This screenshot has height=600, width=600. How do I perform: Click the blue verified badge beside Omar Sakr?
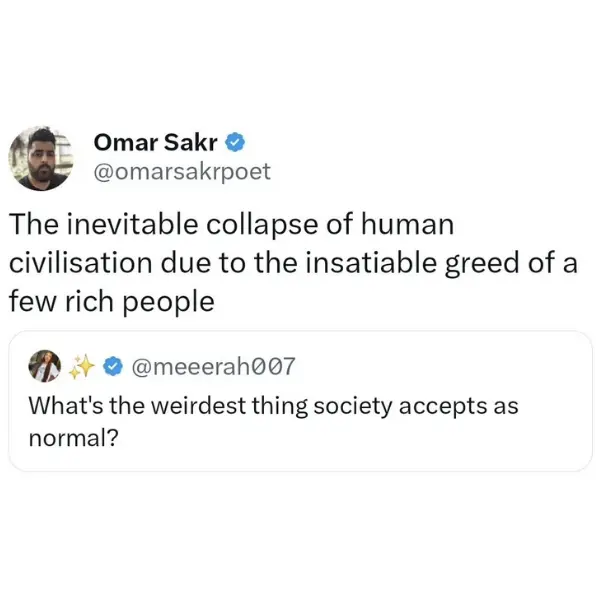[x=235, y=143]
